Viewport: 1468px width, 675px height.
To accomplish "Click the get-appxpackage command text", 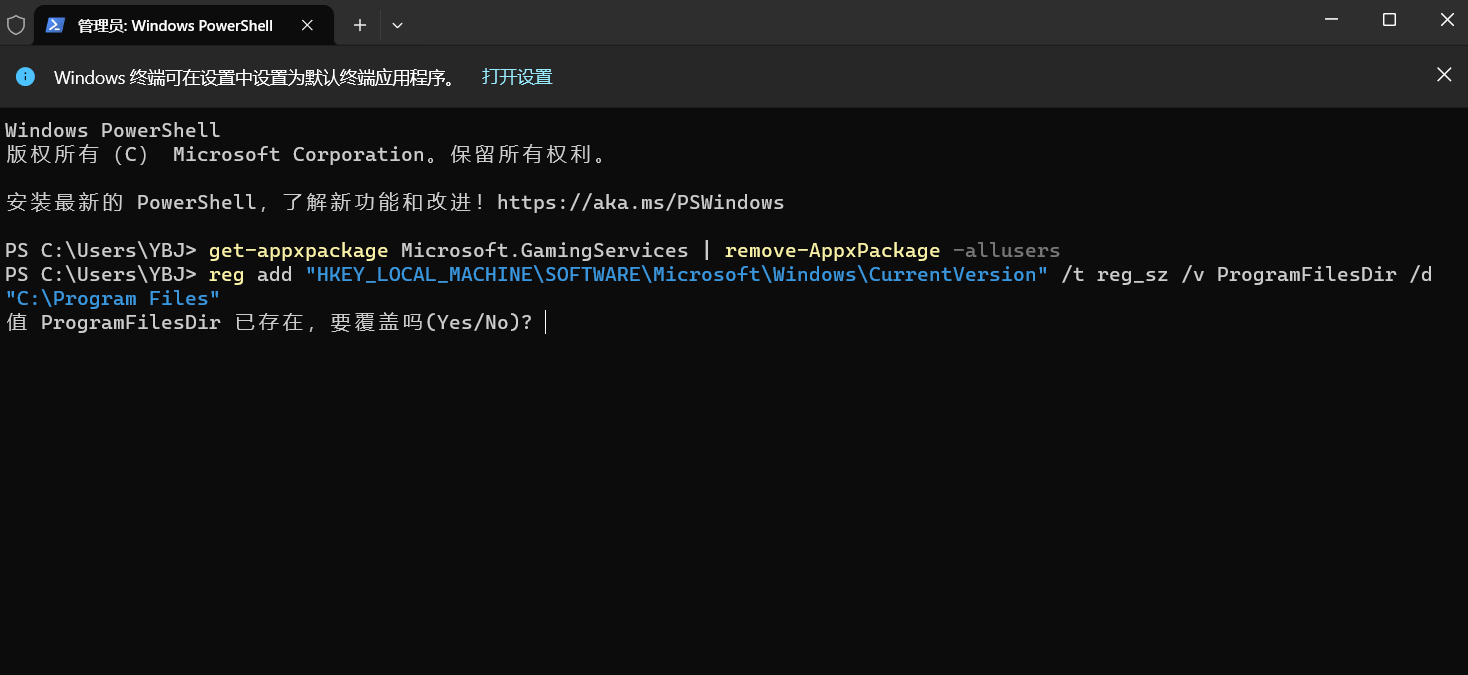I will pyautogui.click(x=297, y=250).
